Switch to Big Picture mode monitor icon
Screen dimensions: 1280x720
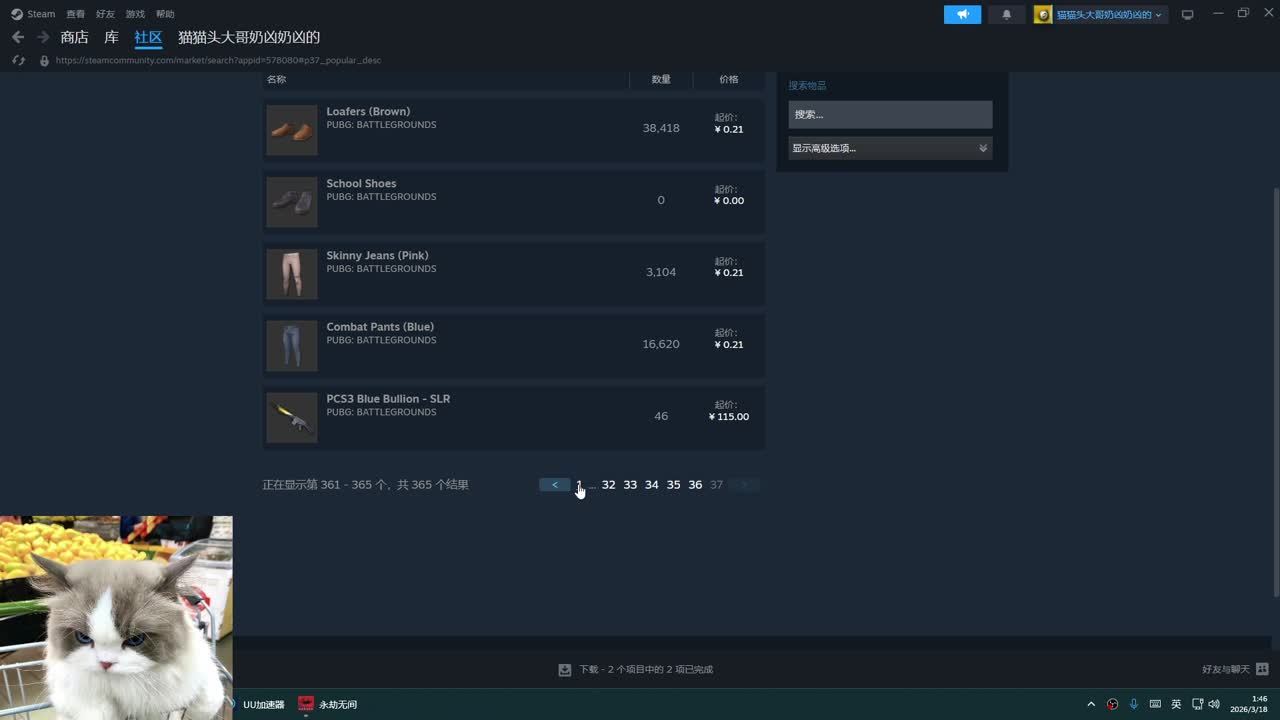pyautogui.click(x=1187, y=15)
